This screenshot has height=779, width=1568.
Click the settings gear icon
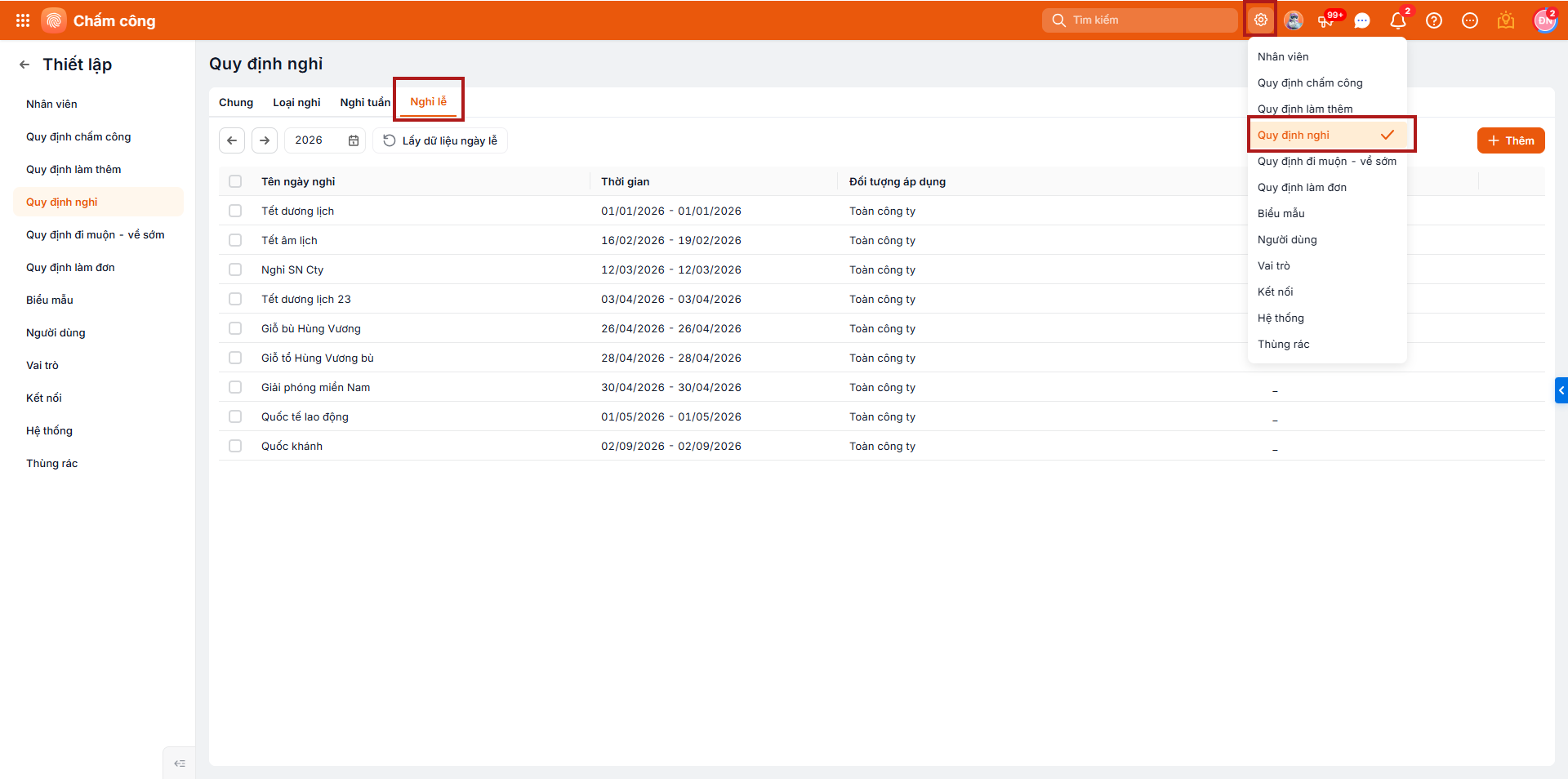(1261, 20)
